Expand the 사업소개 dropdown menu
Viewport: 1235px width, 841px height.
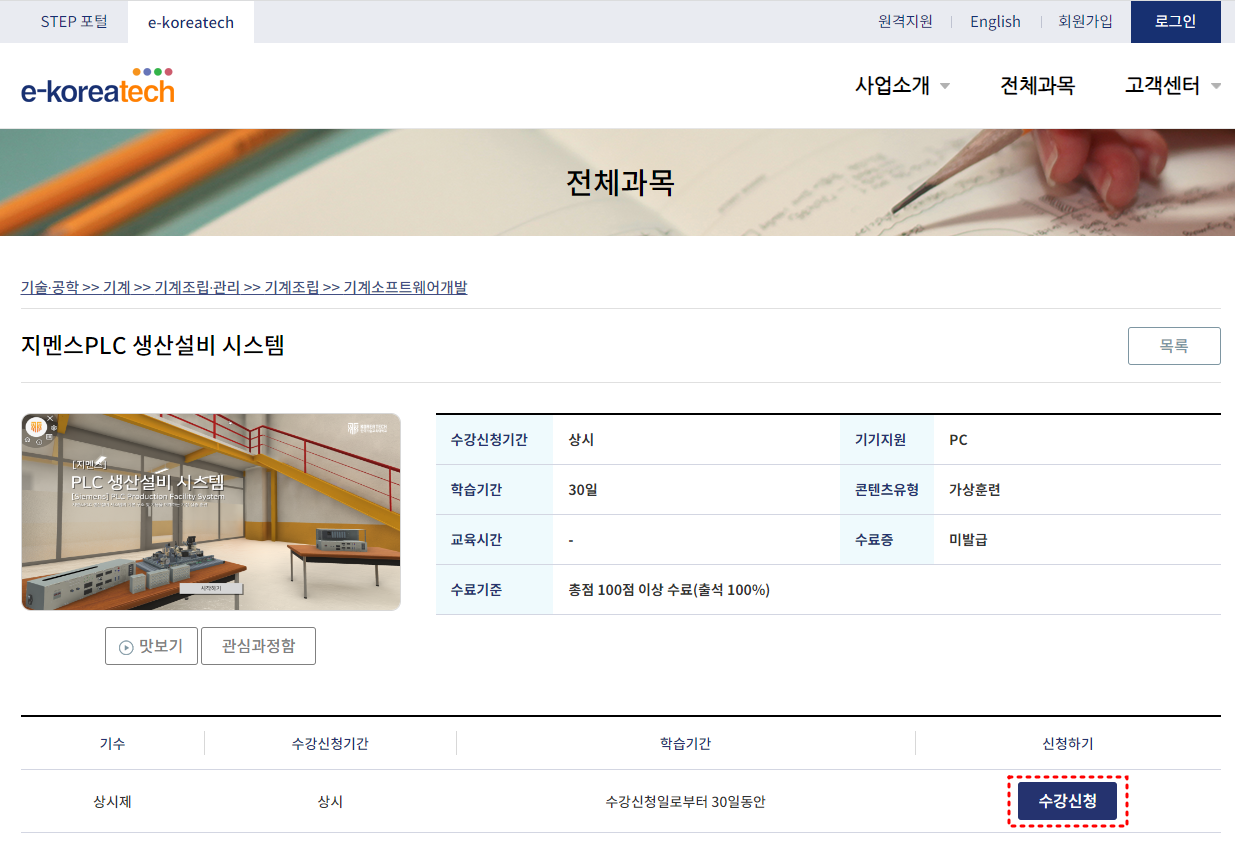[x=902, y=86]
